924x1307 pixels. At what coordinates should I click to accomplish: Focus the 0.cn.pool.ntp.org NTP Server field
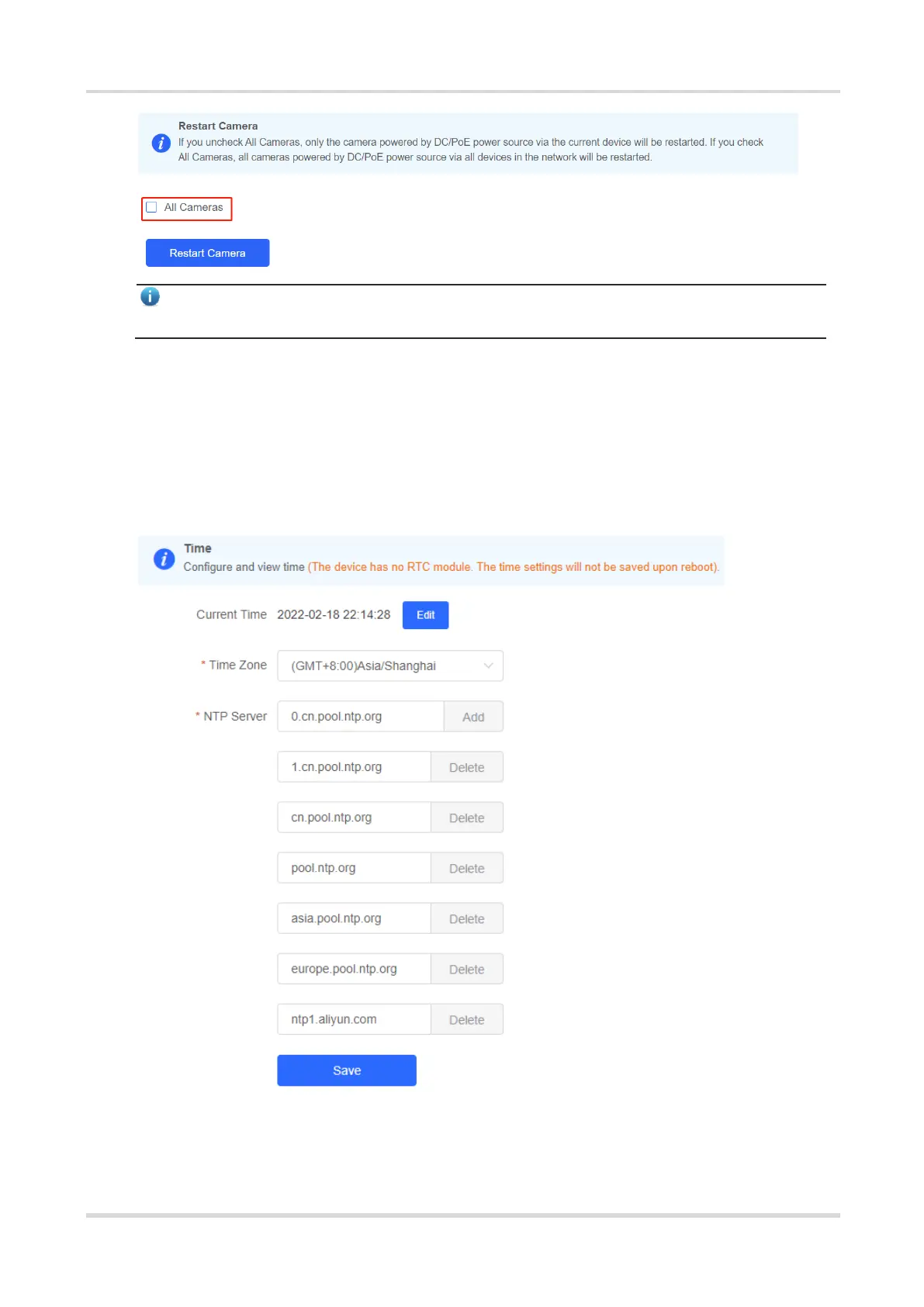click(361, 717)
